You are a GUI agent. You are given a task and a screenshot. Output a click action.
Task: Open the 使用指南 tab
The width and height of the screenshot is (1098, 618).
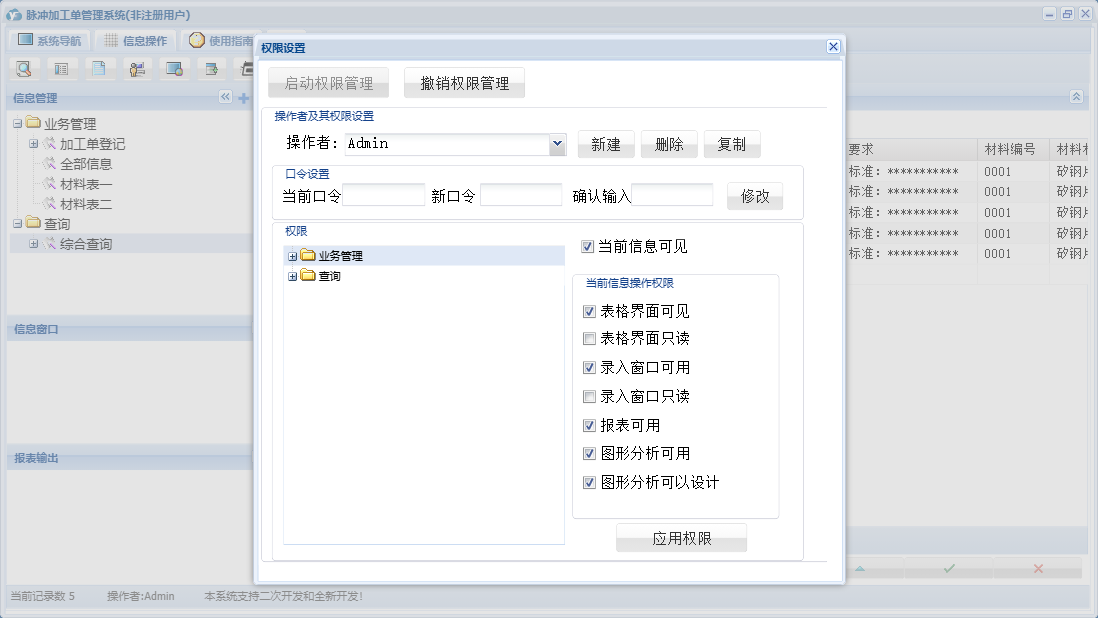[x=221, y=41]
